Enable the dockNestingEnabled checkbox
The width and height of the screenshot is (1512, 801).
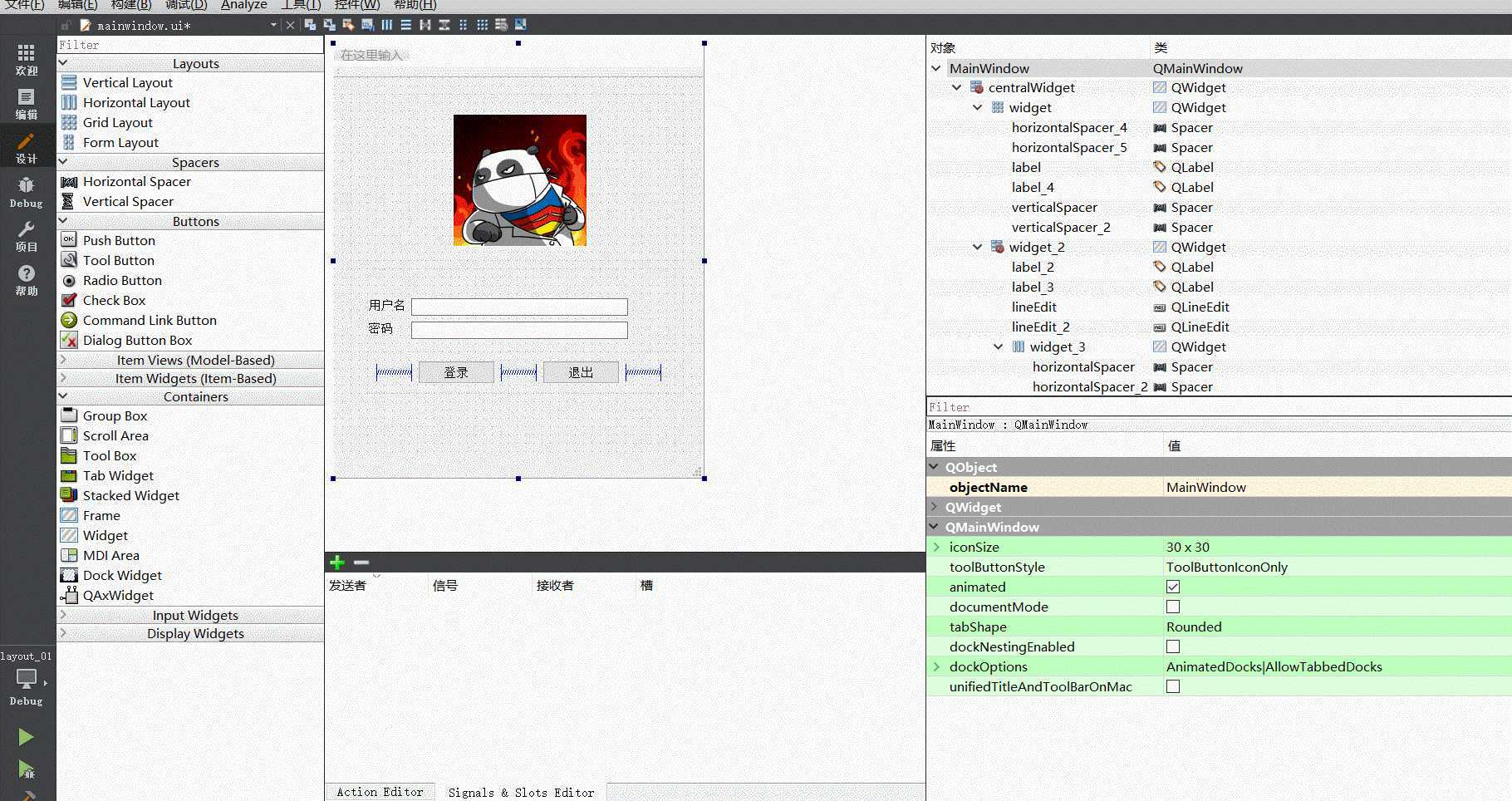pyautogui.click(x=1173, y=646)
